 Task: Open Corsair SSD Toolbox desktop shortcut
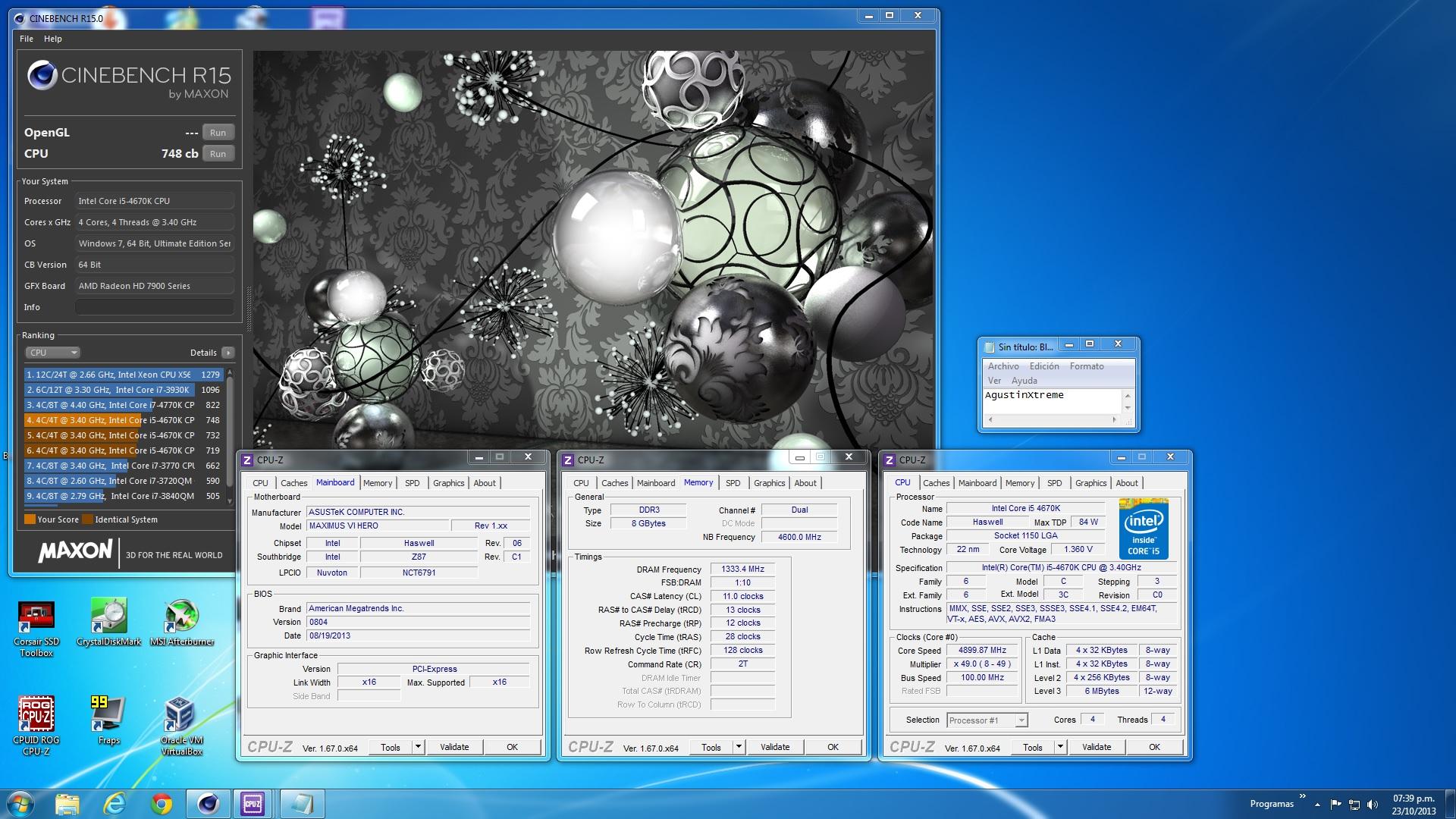36,629
